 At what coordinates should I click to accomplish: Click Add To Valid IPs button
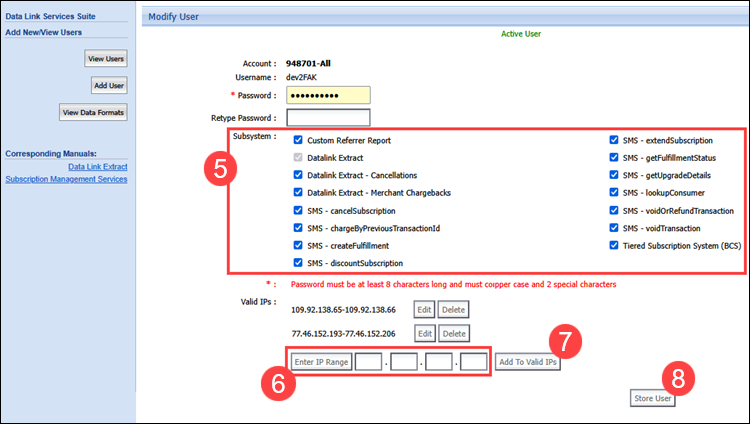528,362
